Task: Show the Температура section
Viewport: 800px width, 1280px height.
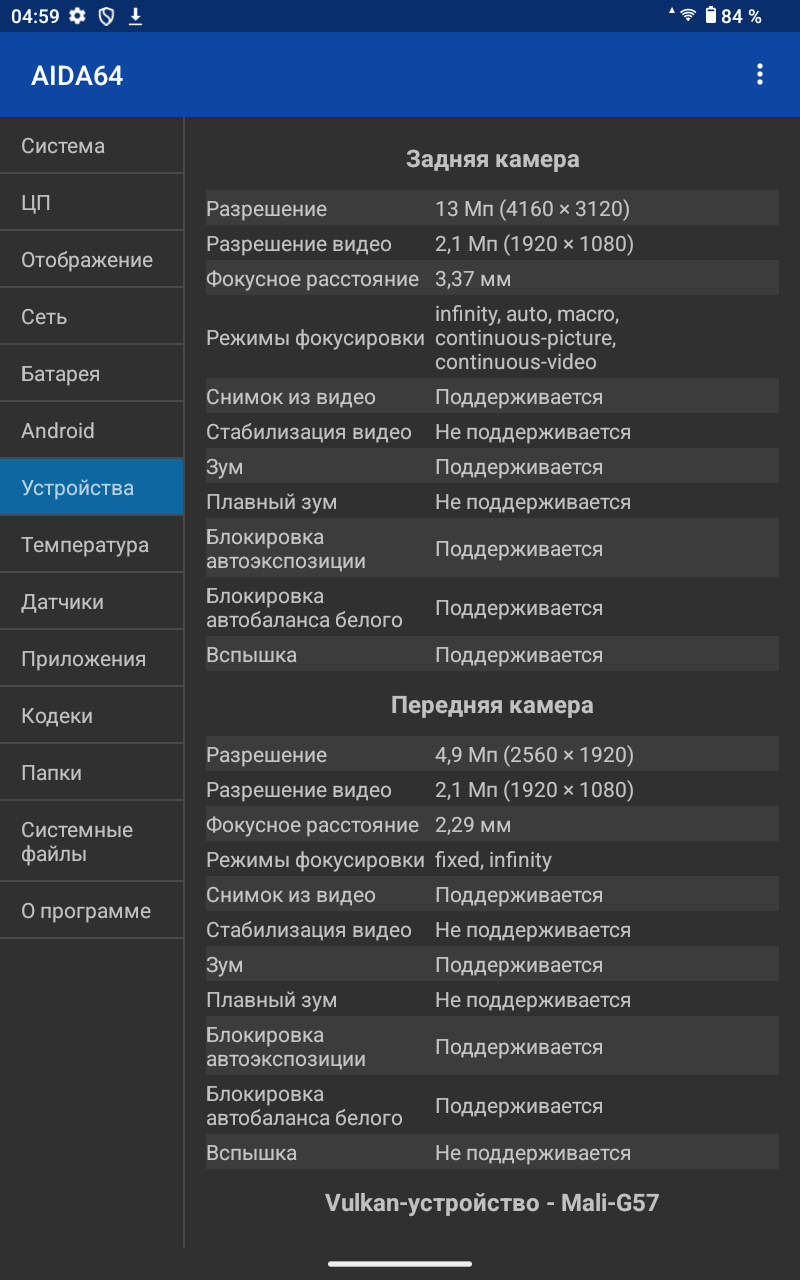Action: [x=91, y=545]
